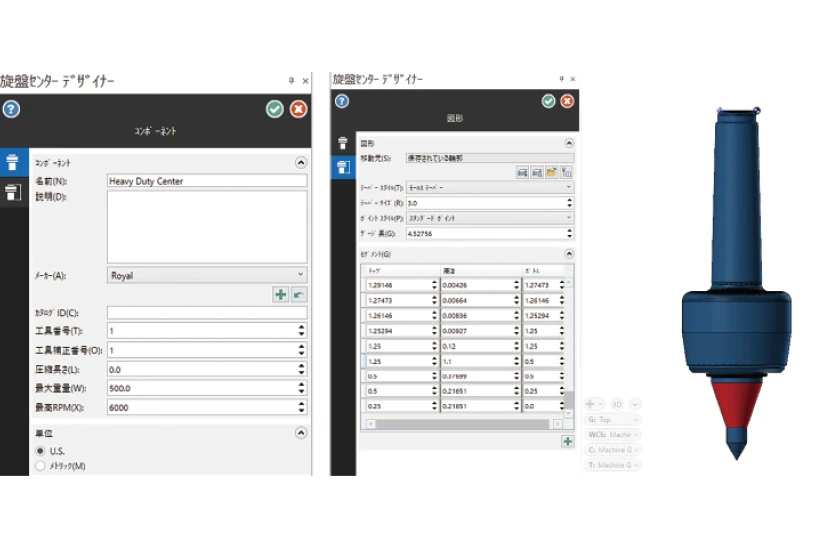Click the Heavy Duty Center name field
The image size is (814, 548).
pyautogui.click(x=206, y=181)
